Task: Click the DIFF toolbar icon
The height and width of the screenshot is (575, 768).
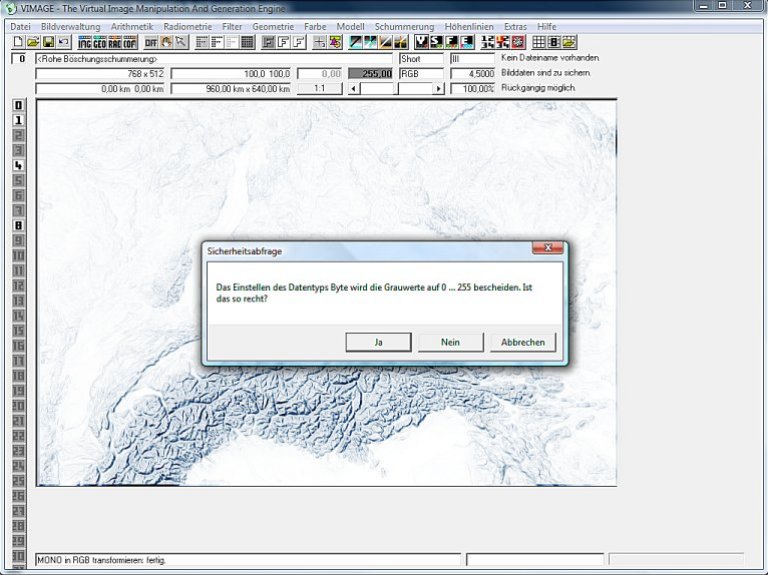Action: coord(151,42)
